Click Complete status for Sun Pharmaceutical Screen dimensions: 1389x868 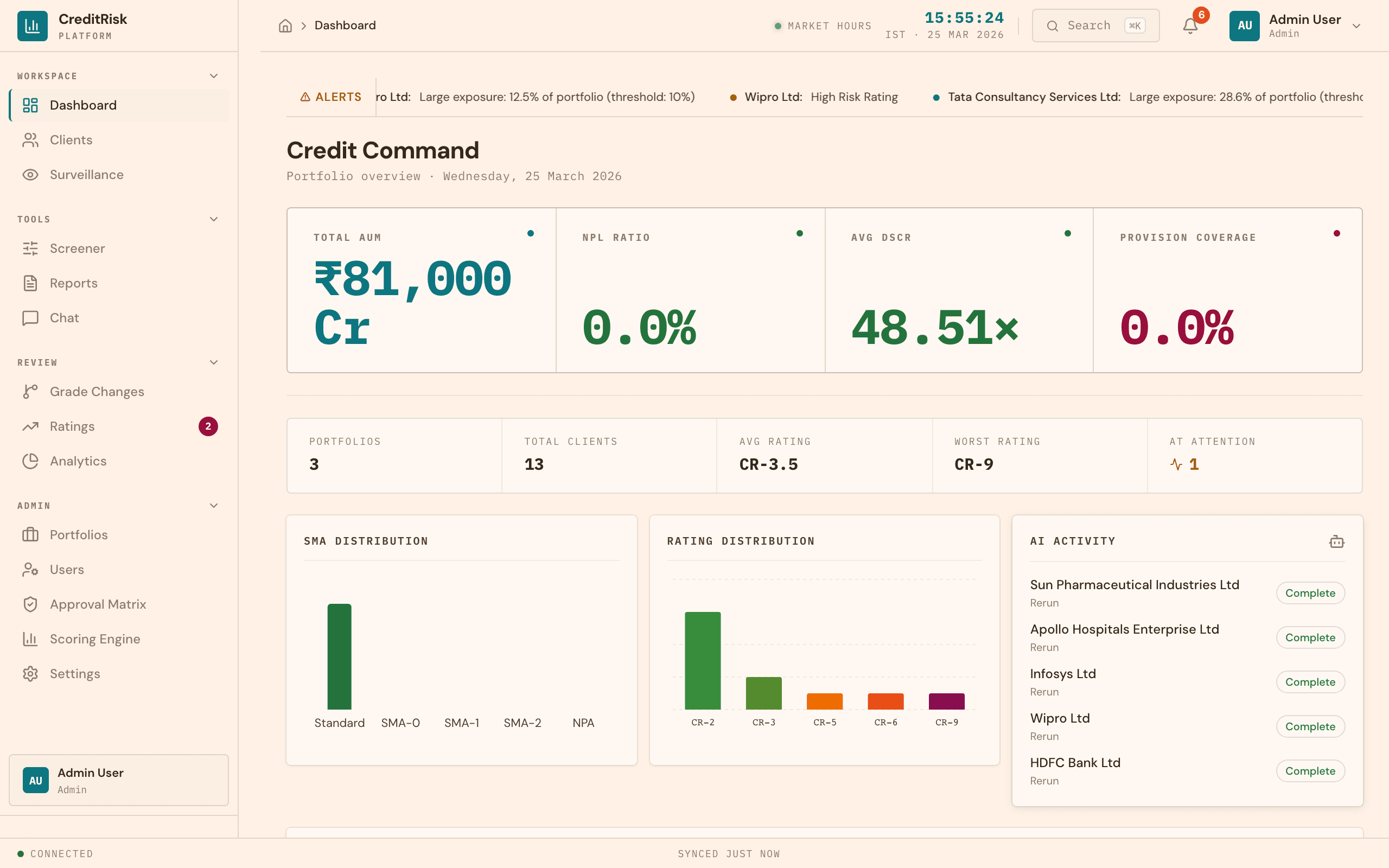(1310, 593)
